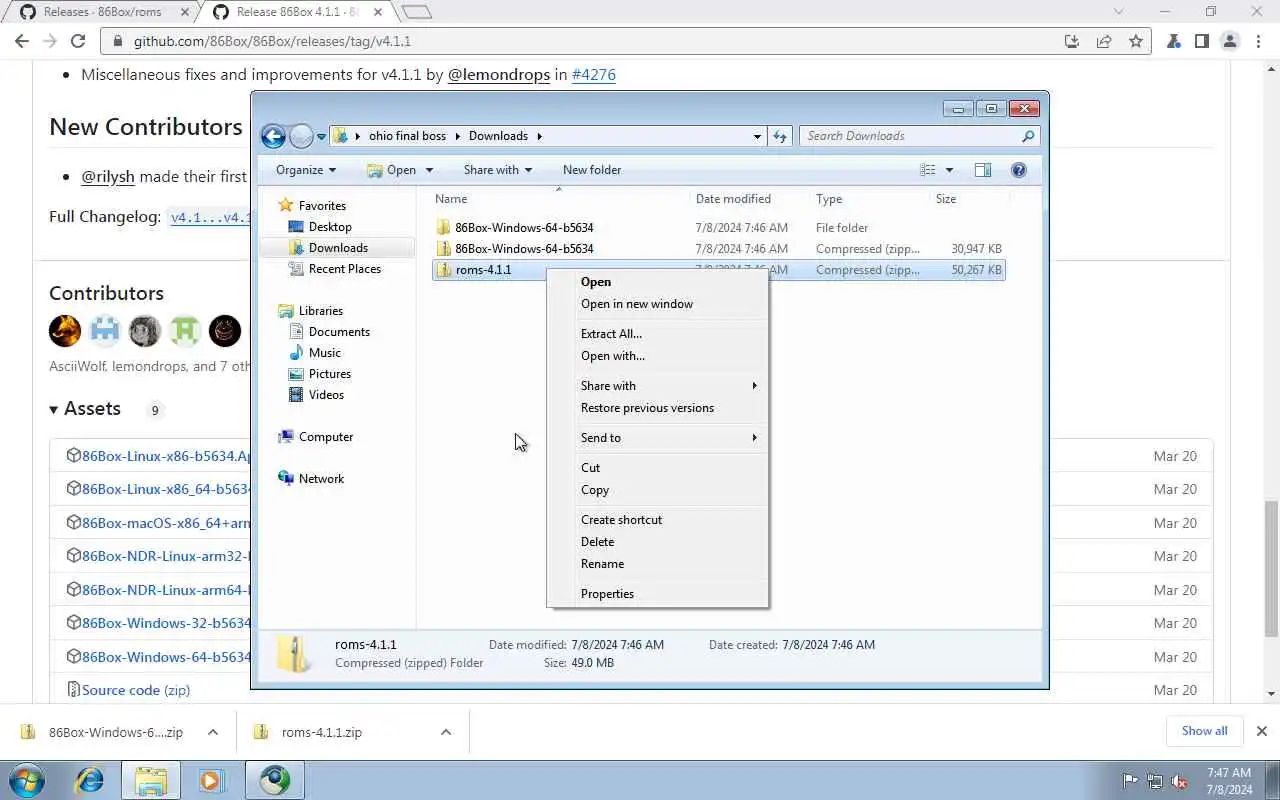The image size is (1280, 800).
Task: Open the Organize dropdown menu
Action: click(306, 170)
